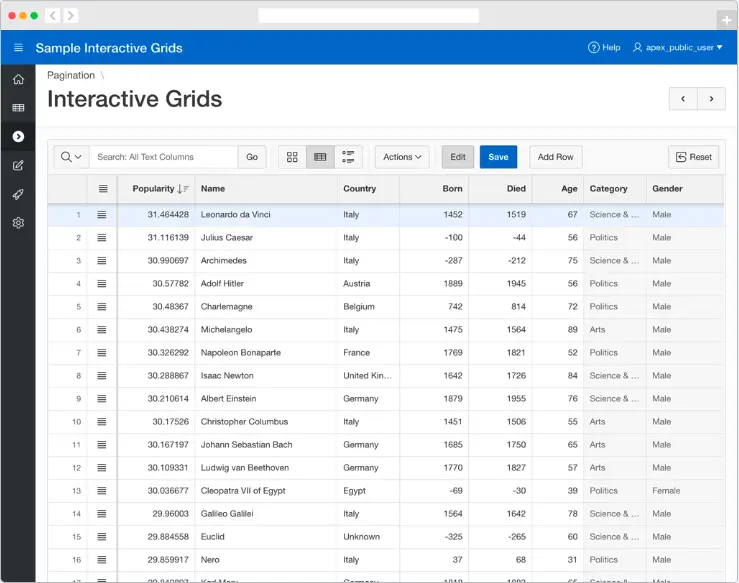Switch to the icon view mode

click(292, 157)
